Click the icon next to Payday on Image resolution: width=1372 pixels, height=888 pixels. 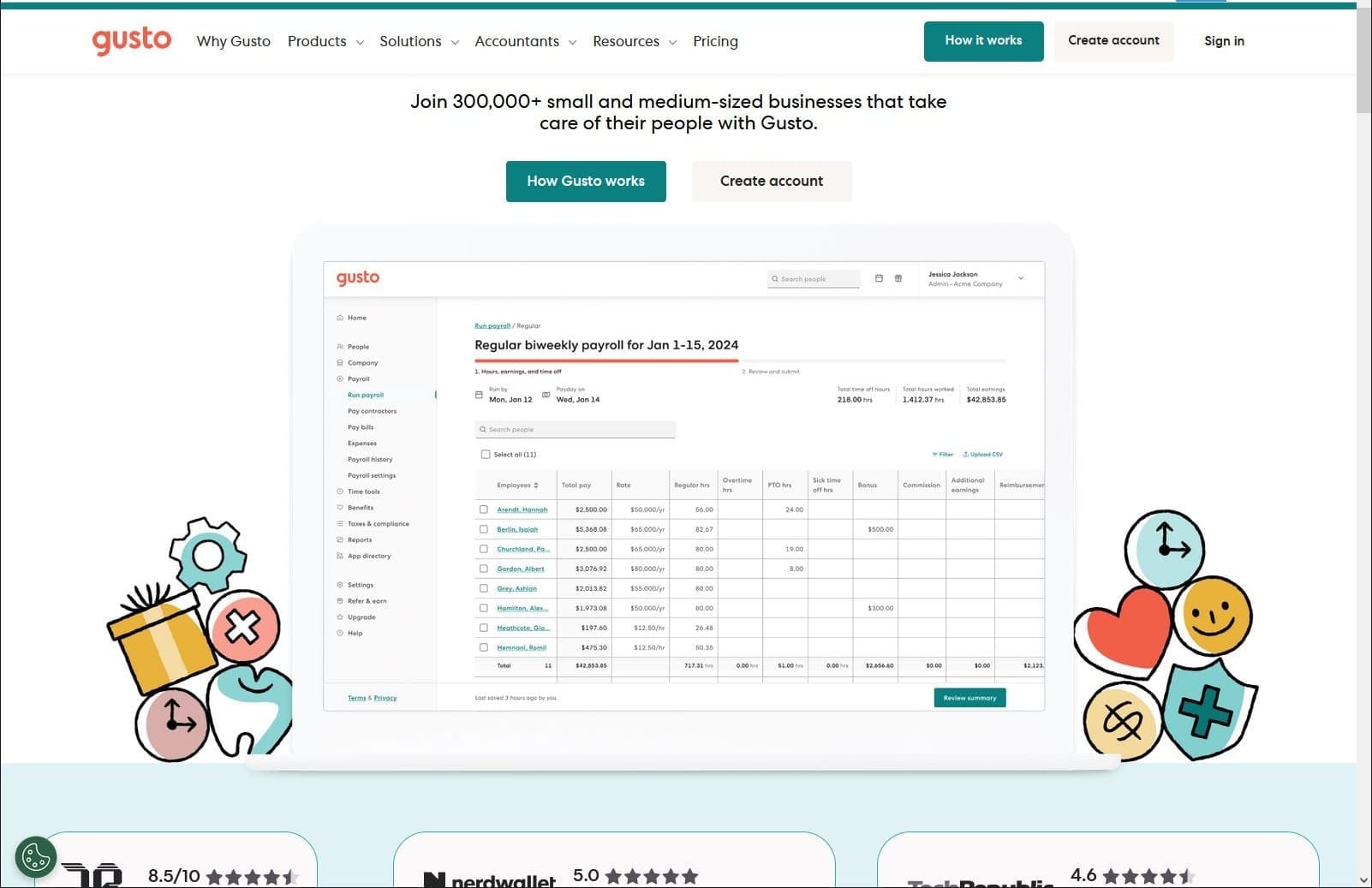coord(546,395)
